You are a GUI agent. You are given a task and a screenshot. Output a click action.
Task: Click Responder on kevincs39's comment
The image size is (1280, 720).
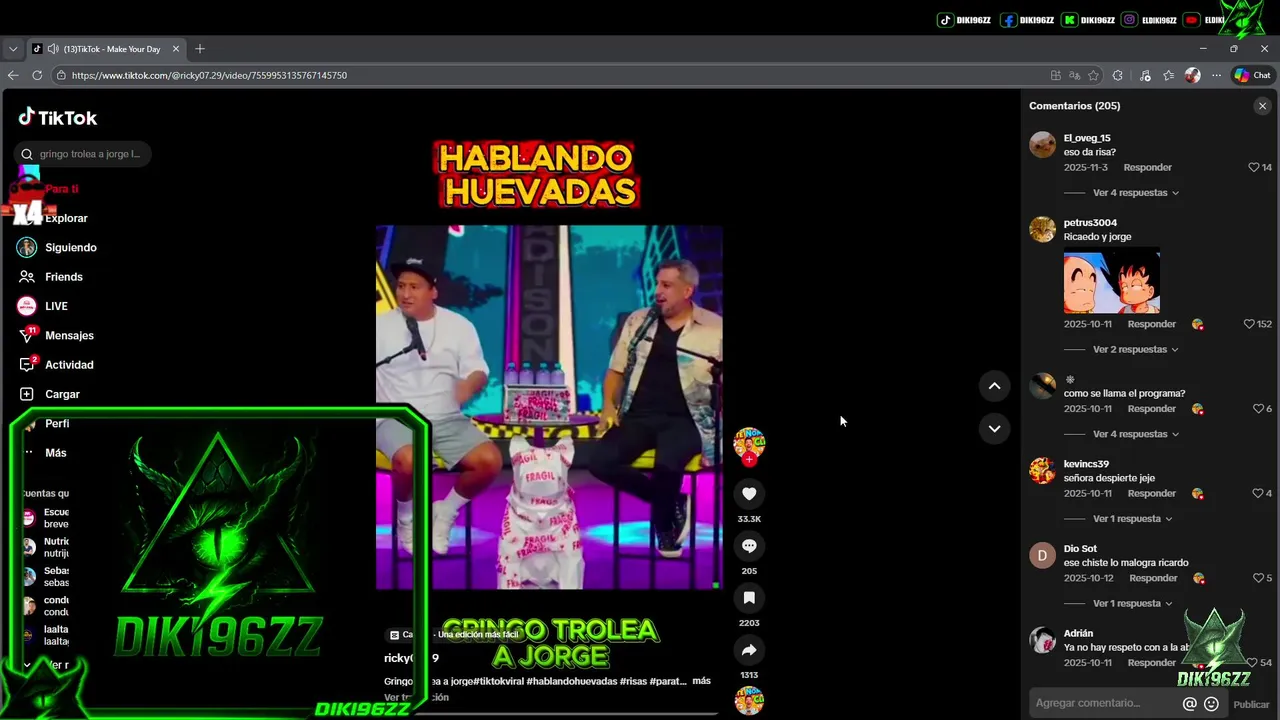point(1152,493)
